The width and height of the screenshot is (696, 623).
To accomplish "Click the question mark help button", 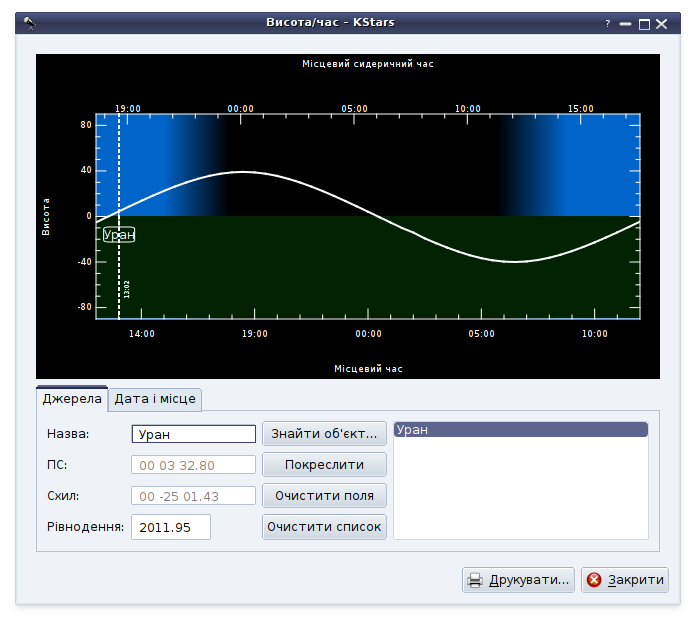I will pyautogui.click(x=607, y=23).
